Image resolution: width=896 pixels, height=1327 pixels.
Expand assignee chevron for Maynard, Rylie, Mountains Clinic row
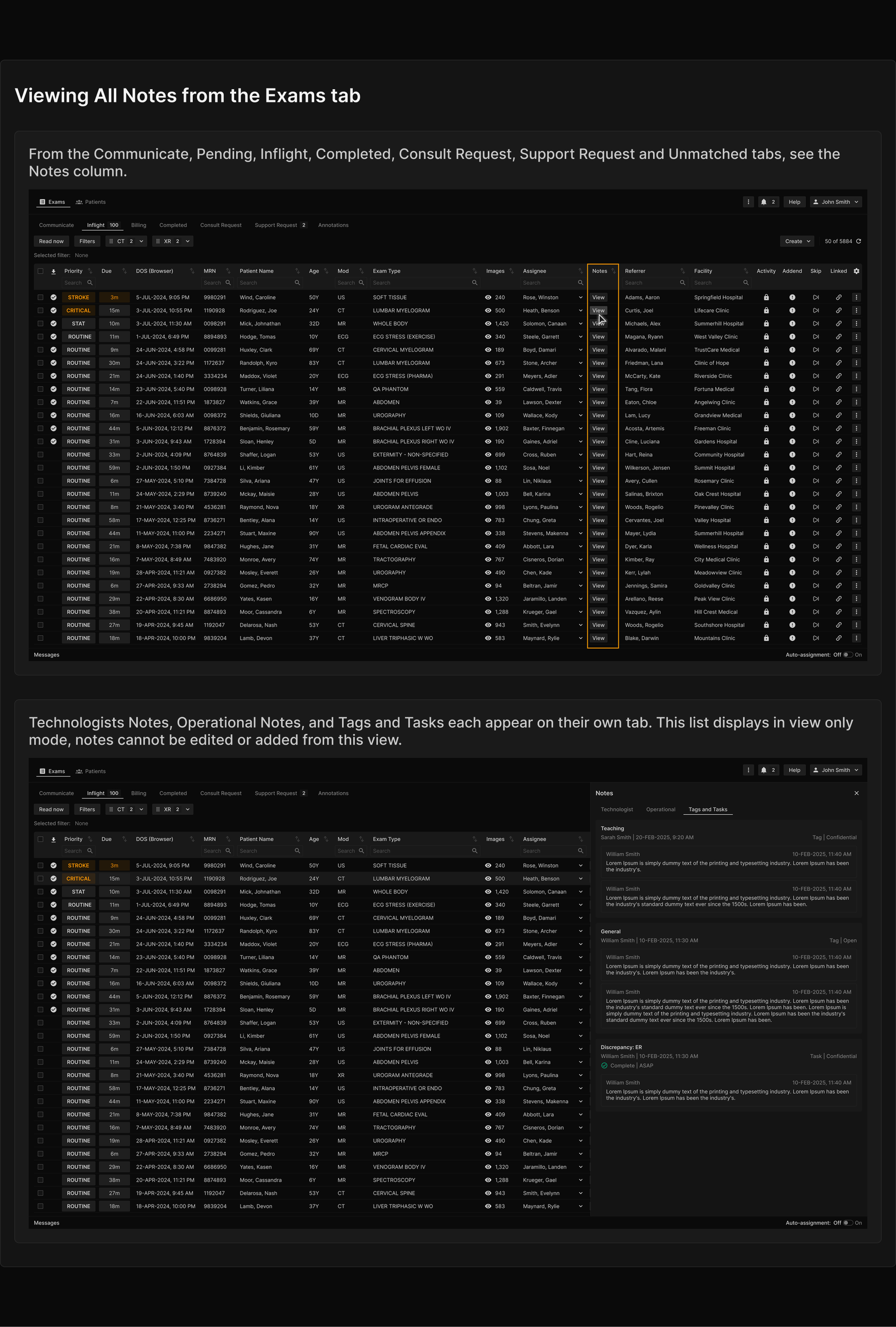580,638
